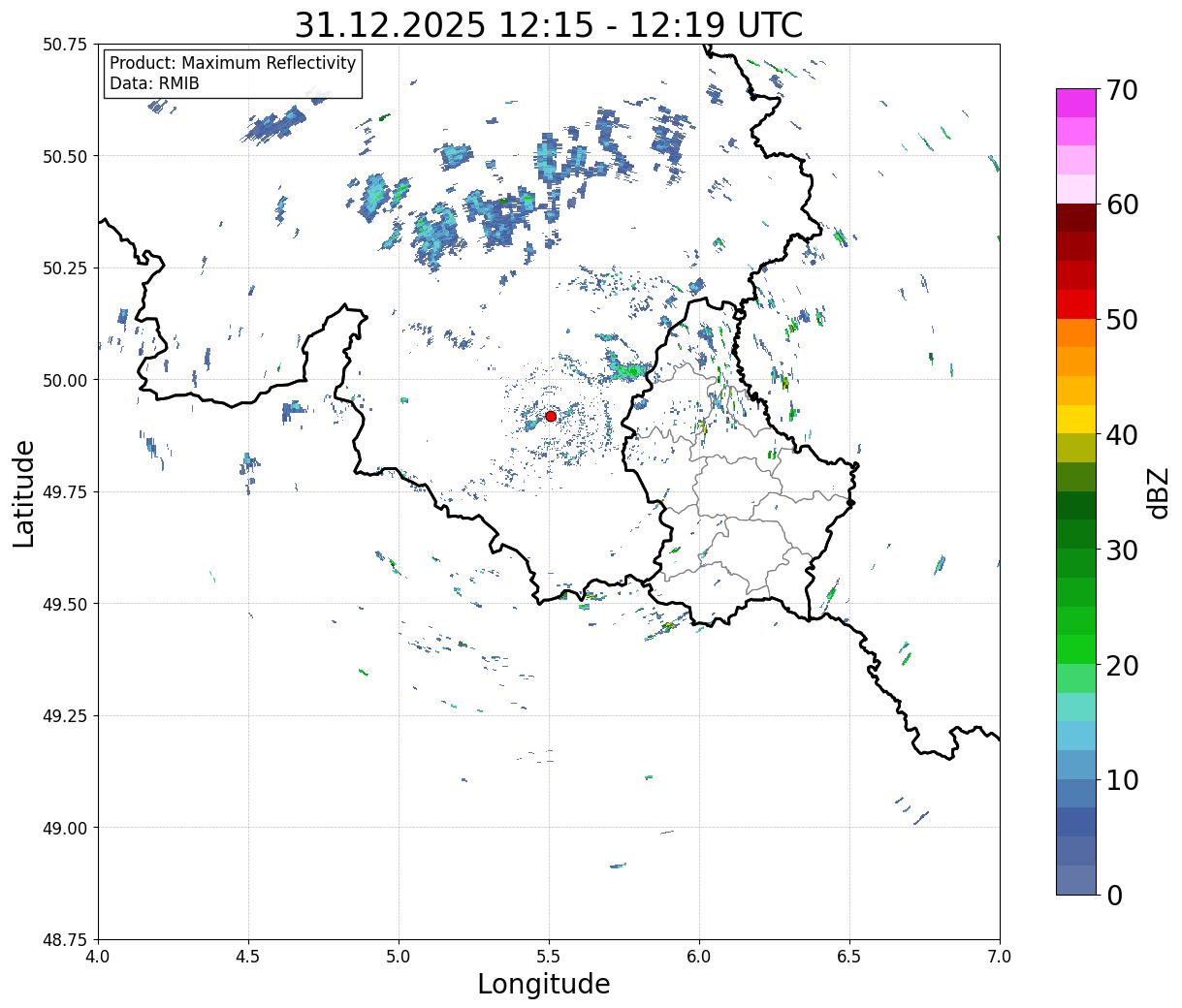The image size is (1182, 1008).
Task: Click the latitude tick label 50.50
Action: click(x=65, y=156)
